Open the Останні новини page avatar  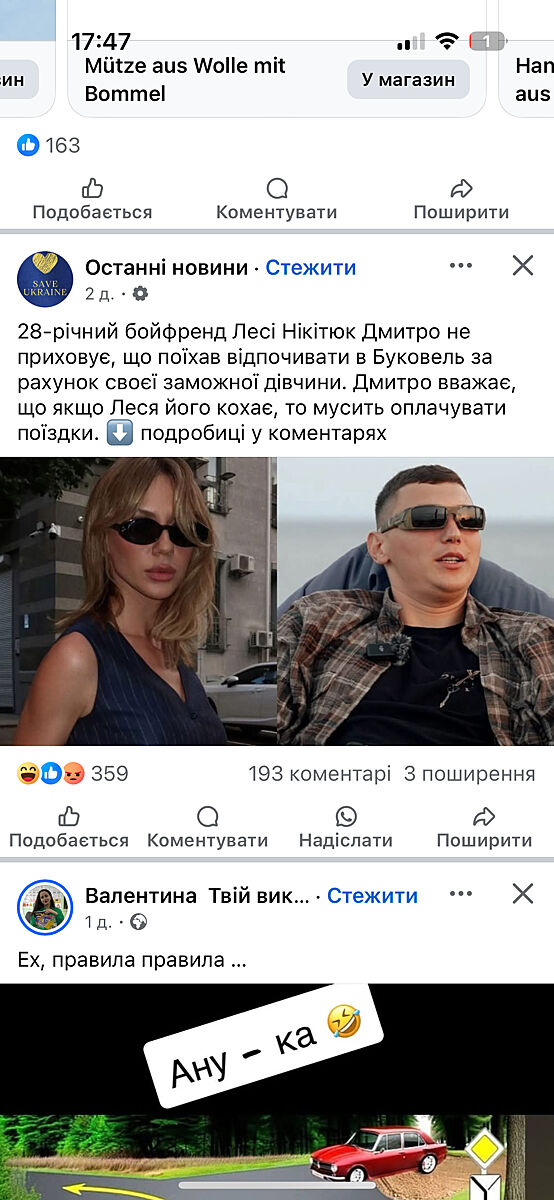(x=45, y=279)
